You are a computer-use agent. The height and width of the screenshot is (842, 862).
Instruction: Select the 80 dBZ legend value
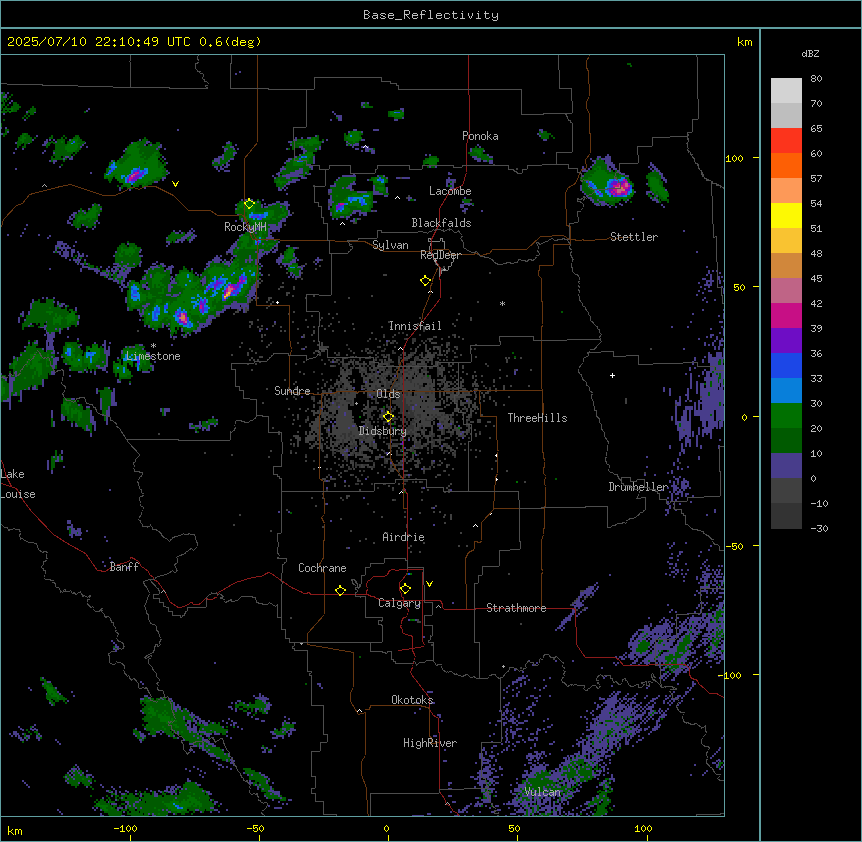tap(816, 79)
